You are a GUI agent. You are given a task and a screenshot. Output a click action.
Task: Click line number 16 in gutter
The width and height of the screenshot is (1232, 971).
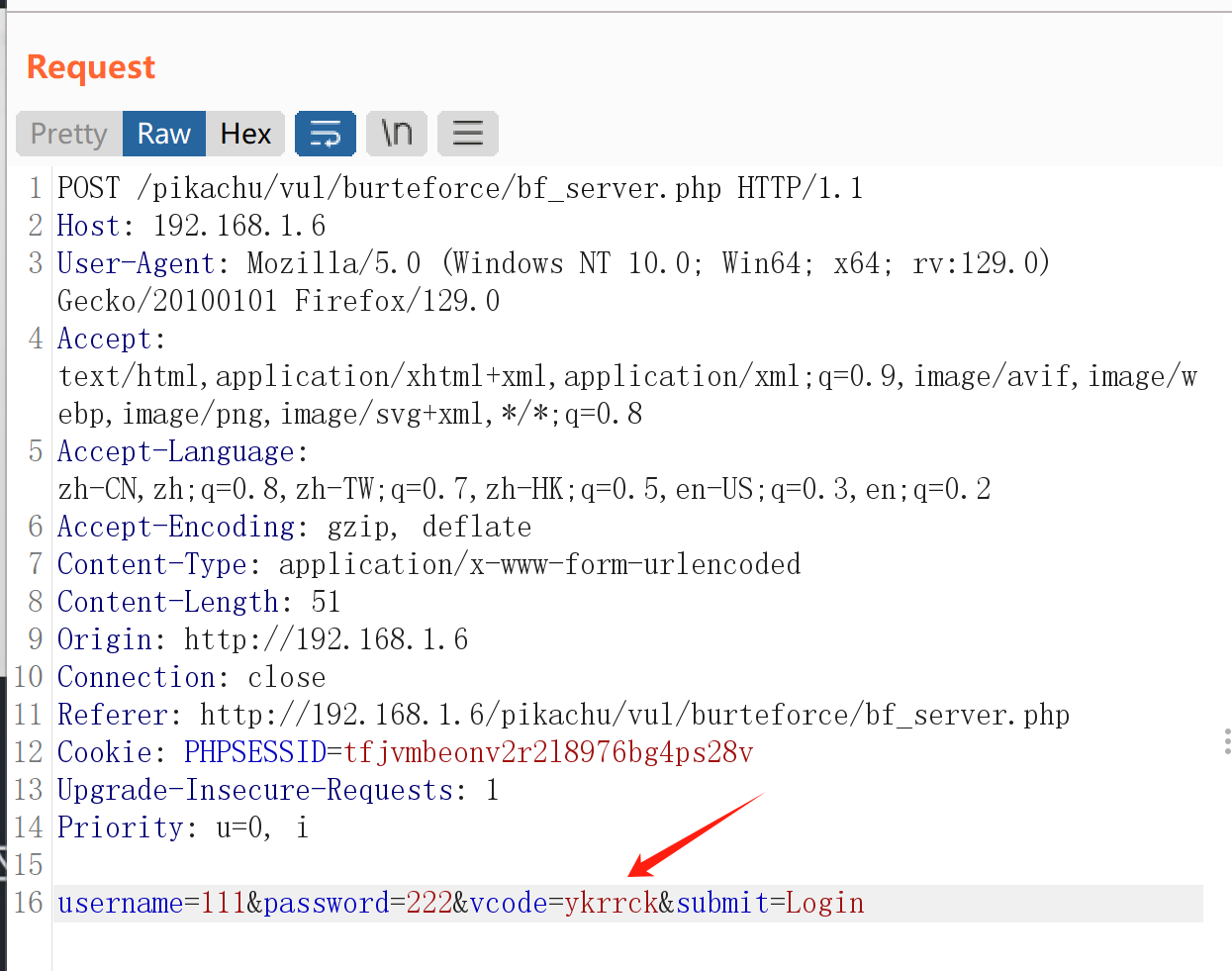29,903
